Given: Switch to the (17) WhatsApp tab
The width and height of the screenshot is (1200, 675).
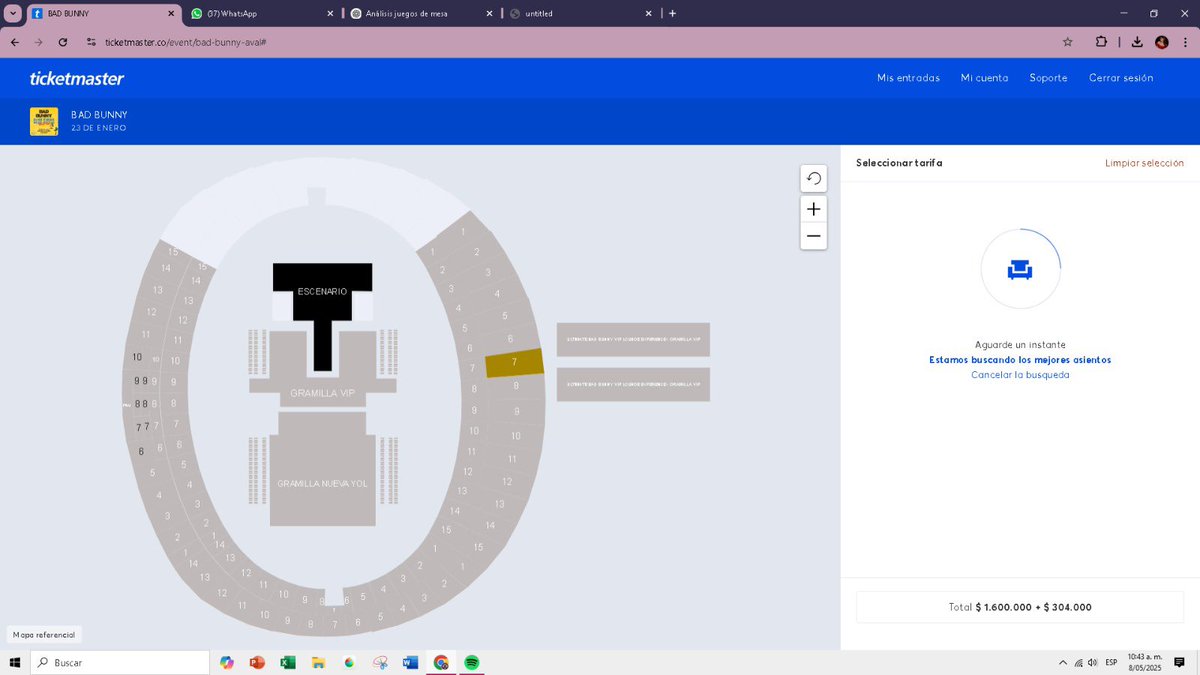Looking at the screenshot, I should click(x=260, y=13).
